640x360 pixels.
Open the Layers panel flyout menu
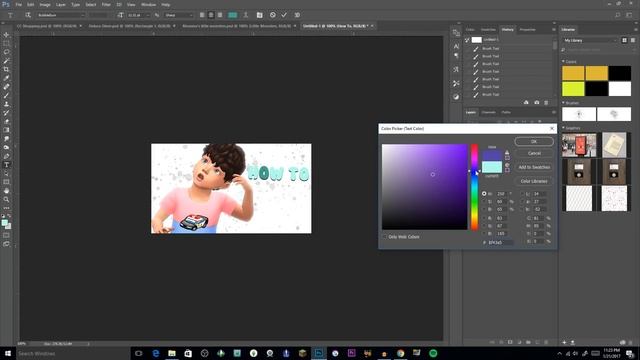pyautogui.click(x=554, y=112)
